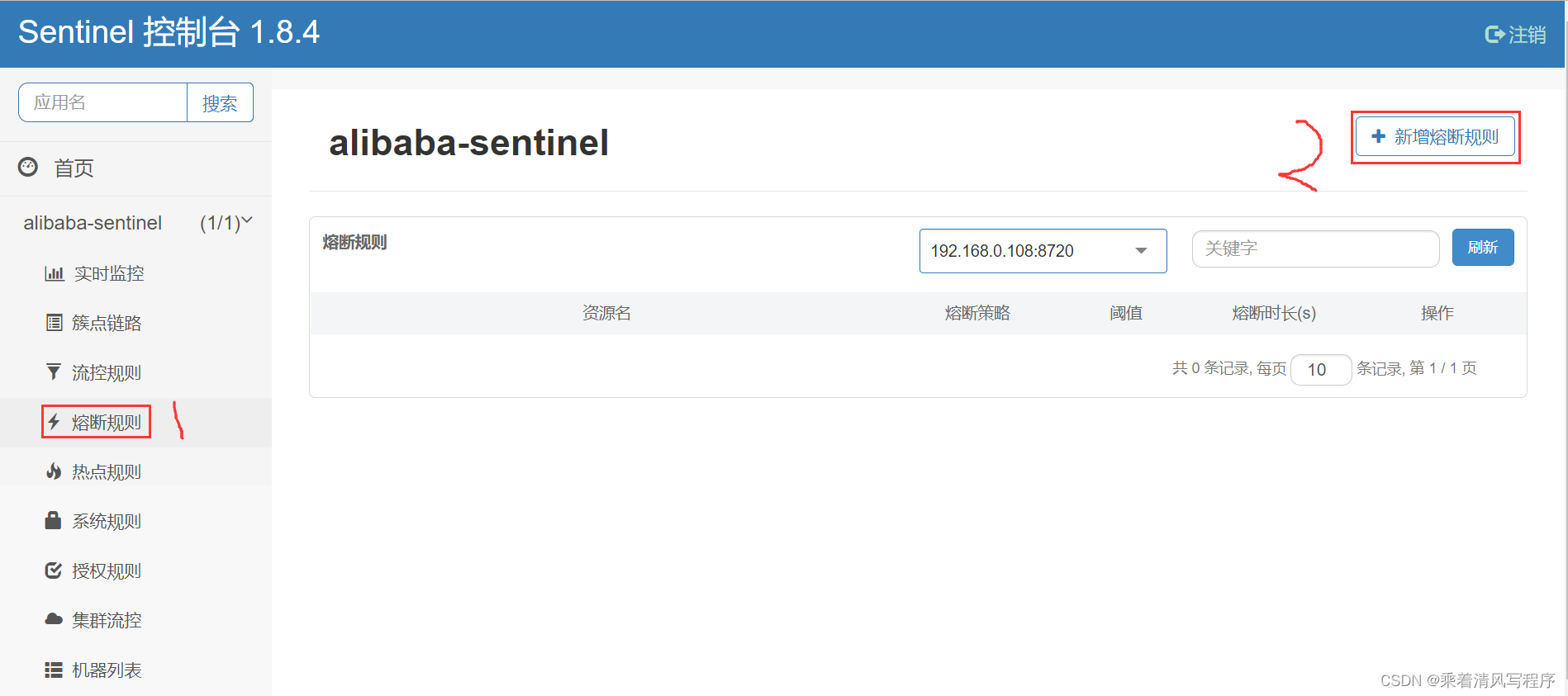Click the lock icon for 系统规则
1568x696 pixels.
pyautogui.click(x=53, y=520)
